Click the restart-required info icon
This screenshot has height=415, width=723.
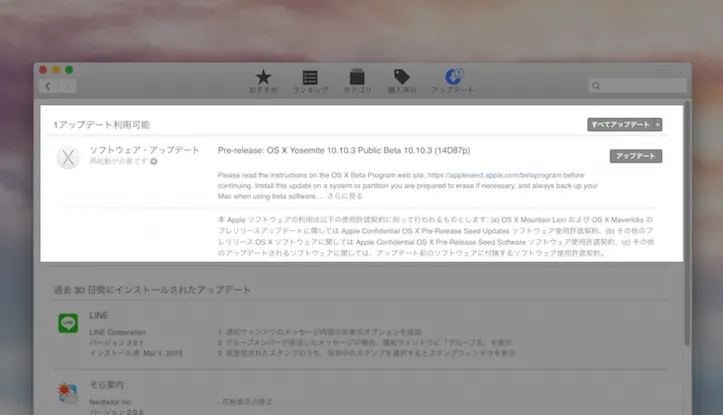click(x=154, y=161)
